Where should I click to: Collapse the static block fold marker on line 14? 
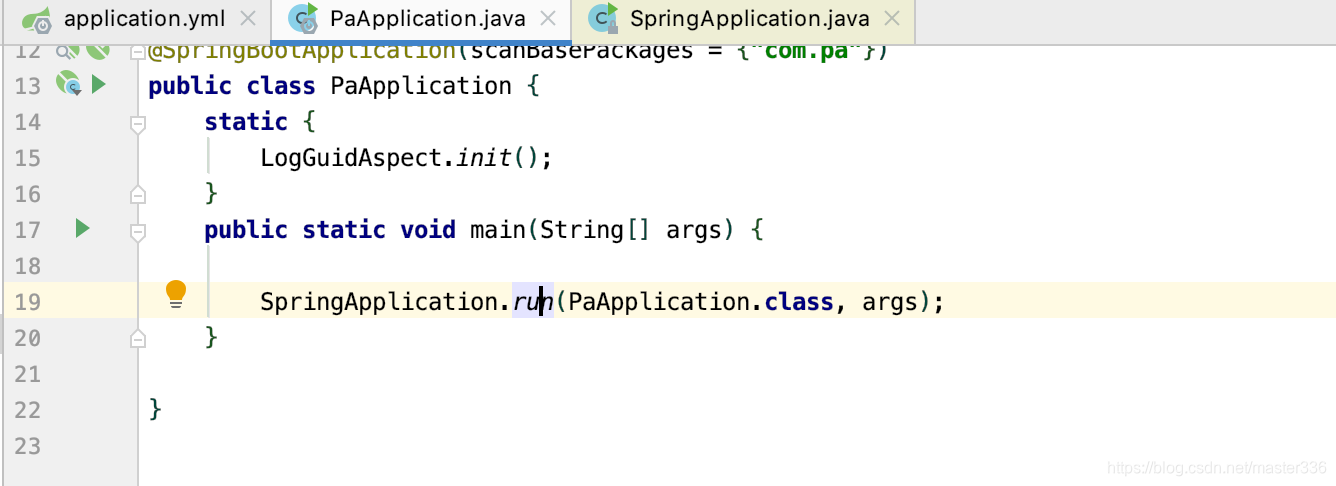[138, 123]
